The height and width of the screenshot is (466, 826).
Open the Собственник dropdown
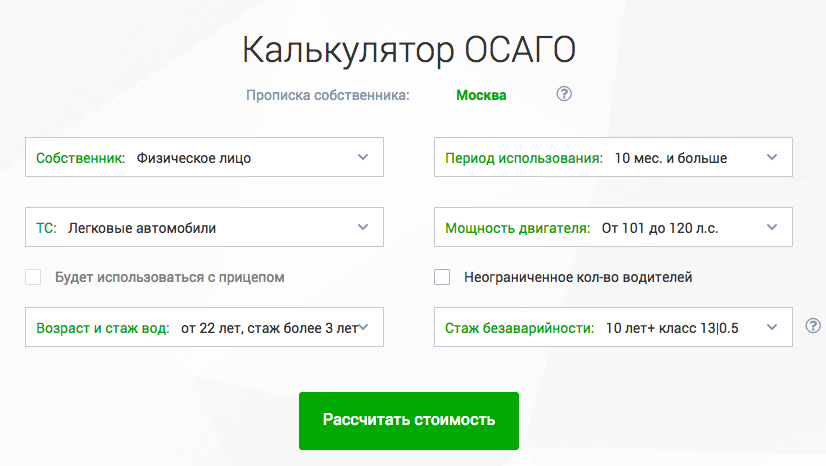click(x=203, y=157)
